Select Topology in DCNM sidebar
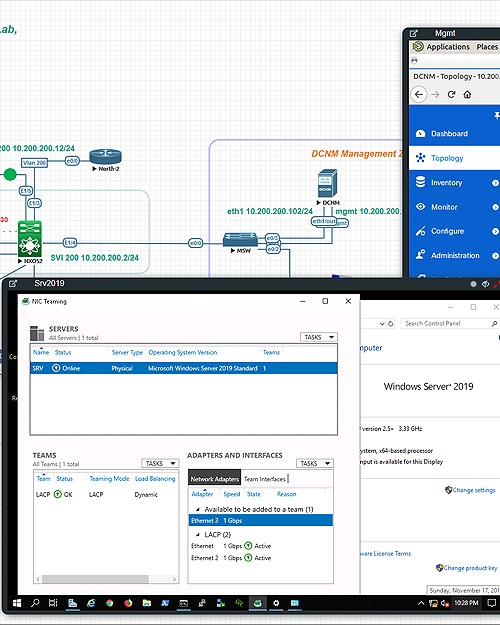This screenshot has height=625, width=500. pos(455,158)
